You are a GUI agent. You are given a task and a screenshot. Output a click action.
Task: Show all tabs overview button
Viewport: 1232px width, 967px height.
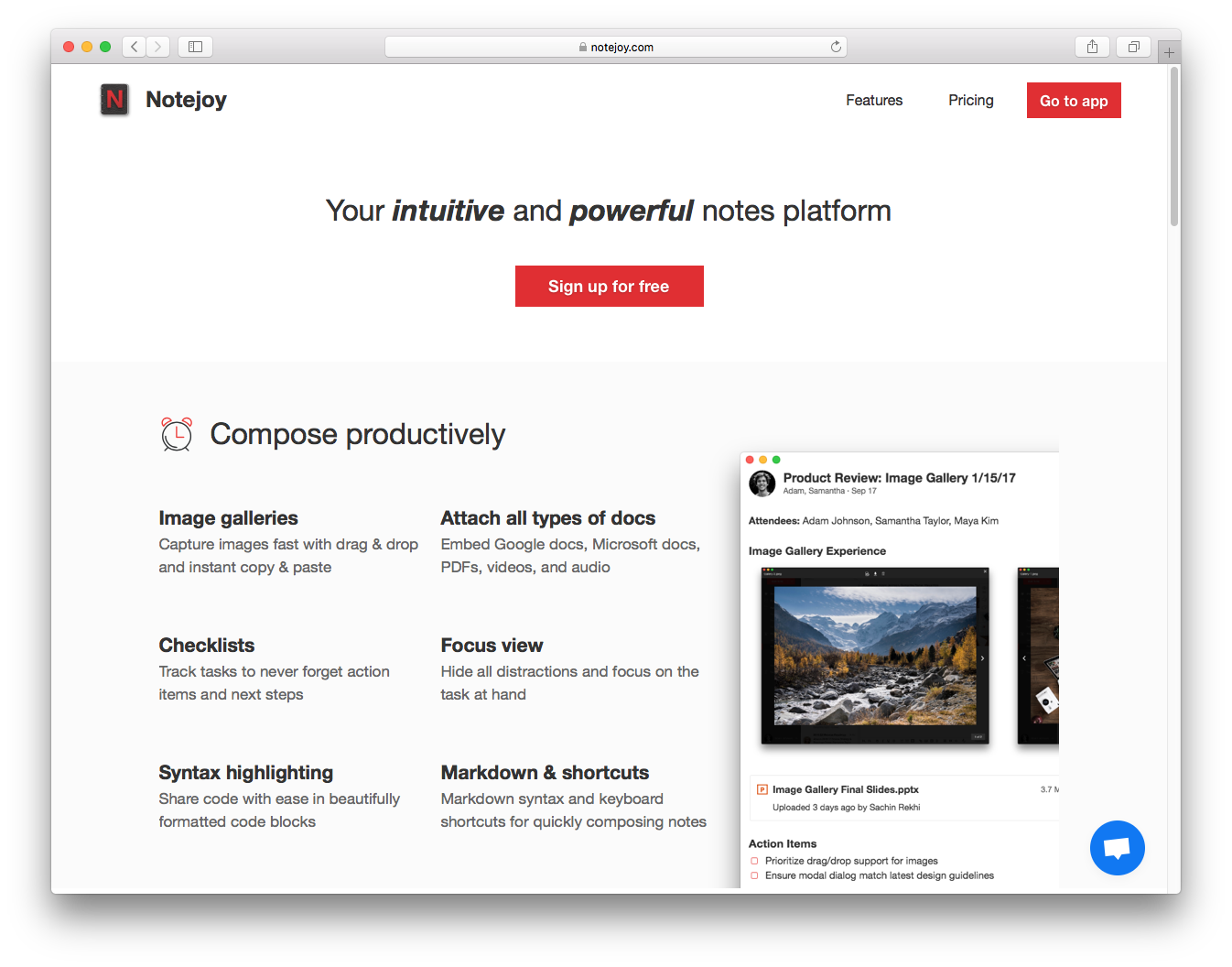tap(1133, 47)
